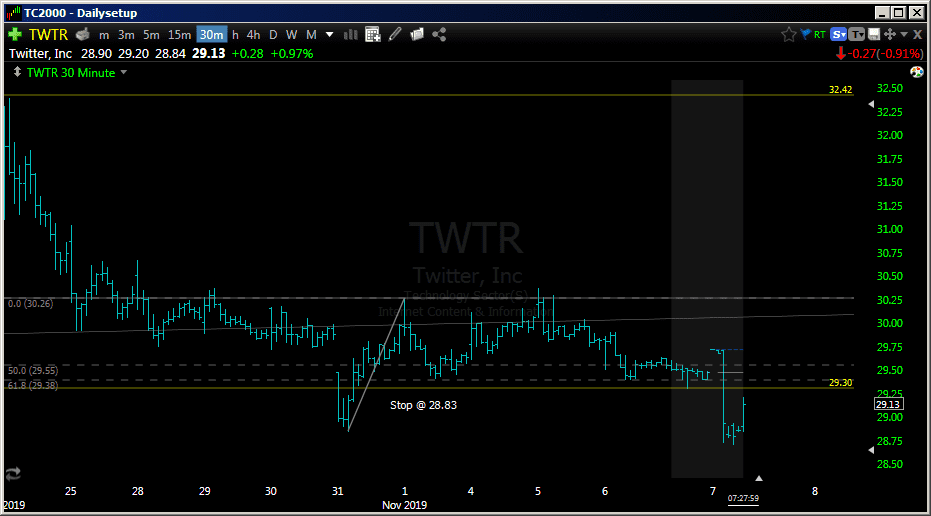
Task: Click the +0.97% percent change text
Action: 292,53
